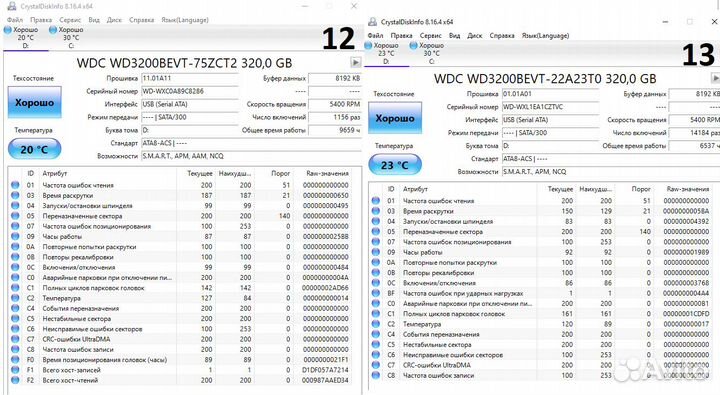Click the next disk arrow beside WD3200BEVT-75ZCT2

[x=355, y=62]
